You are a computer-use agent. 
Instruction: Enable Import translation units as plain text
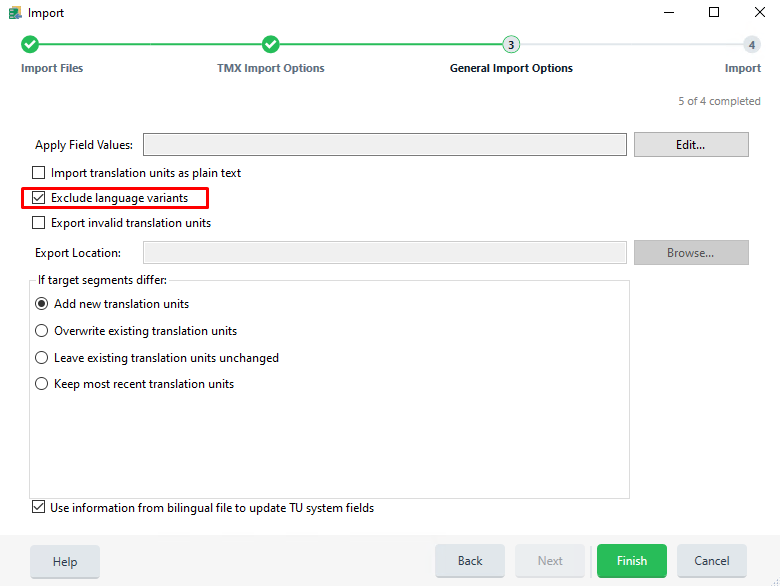(x=38, y=173)
